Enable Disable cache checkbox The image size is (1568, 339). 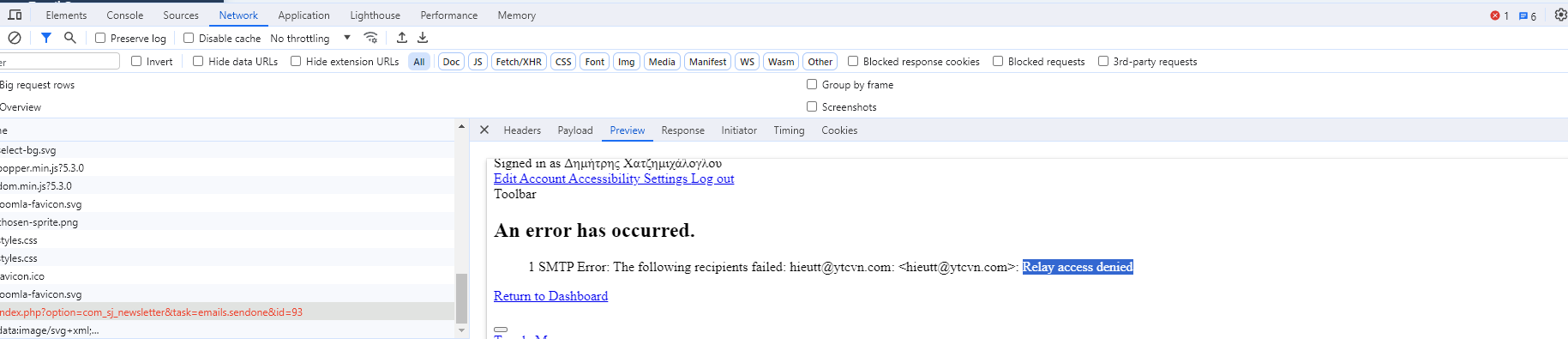coord(189,38)
